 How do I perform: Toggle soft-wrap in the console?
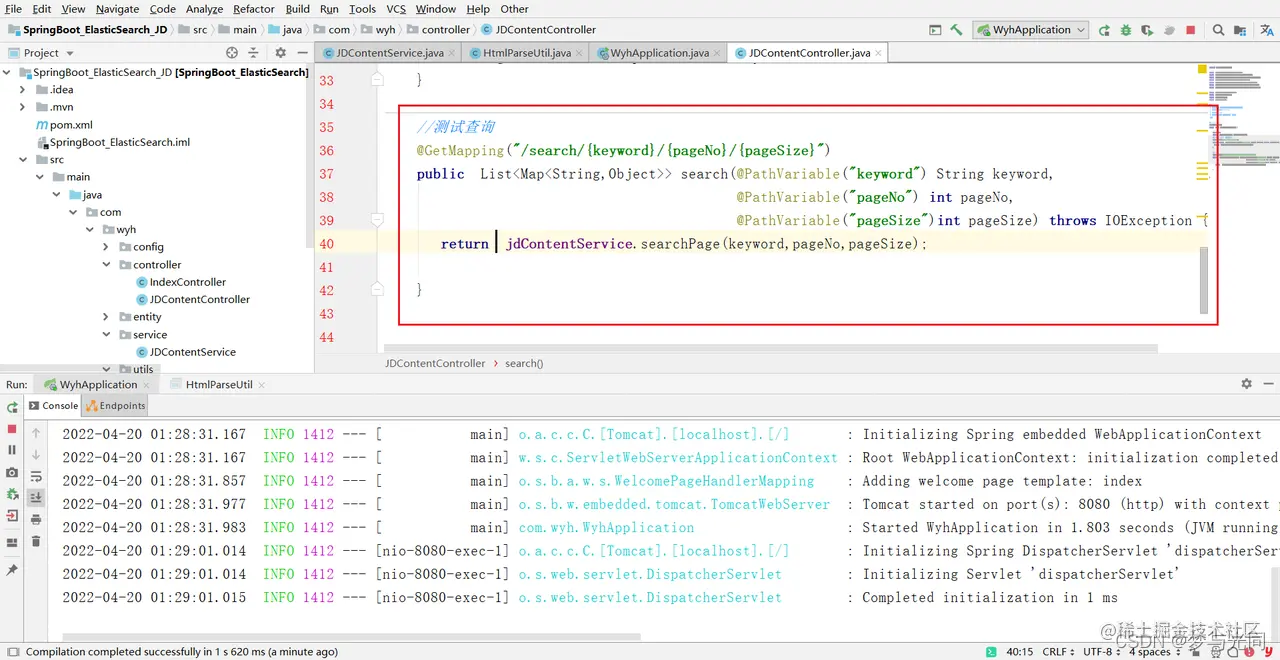[x=36, y=477]
